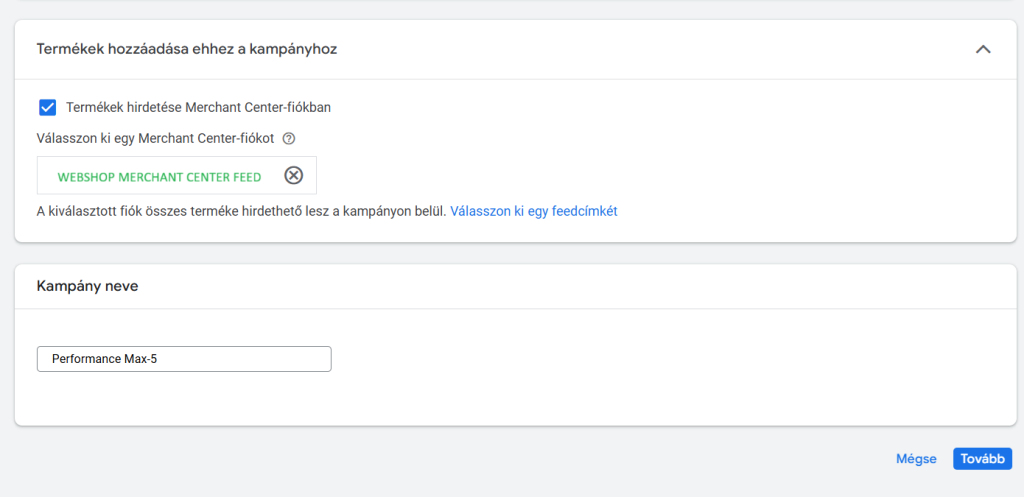1024x497 pixels.
Task: Collapse the Termékek hozzáadása section chevron
Action: [x=983, y=49]
